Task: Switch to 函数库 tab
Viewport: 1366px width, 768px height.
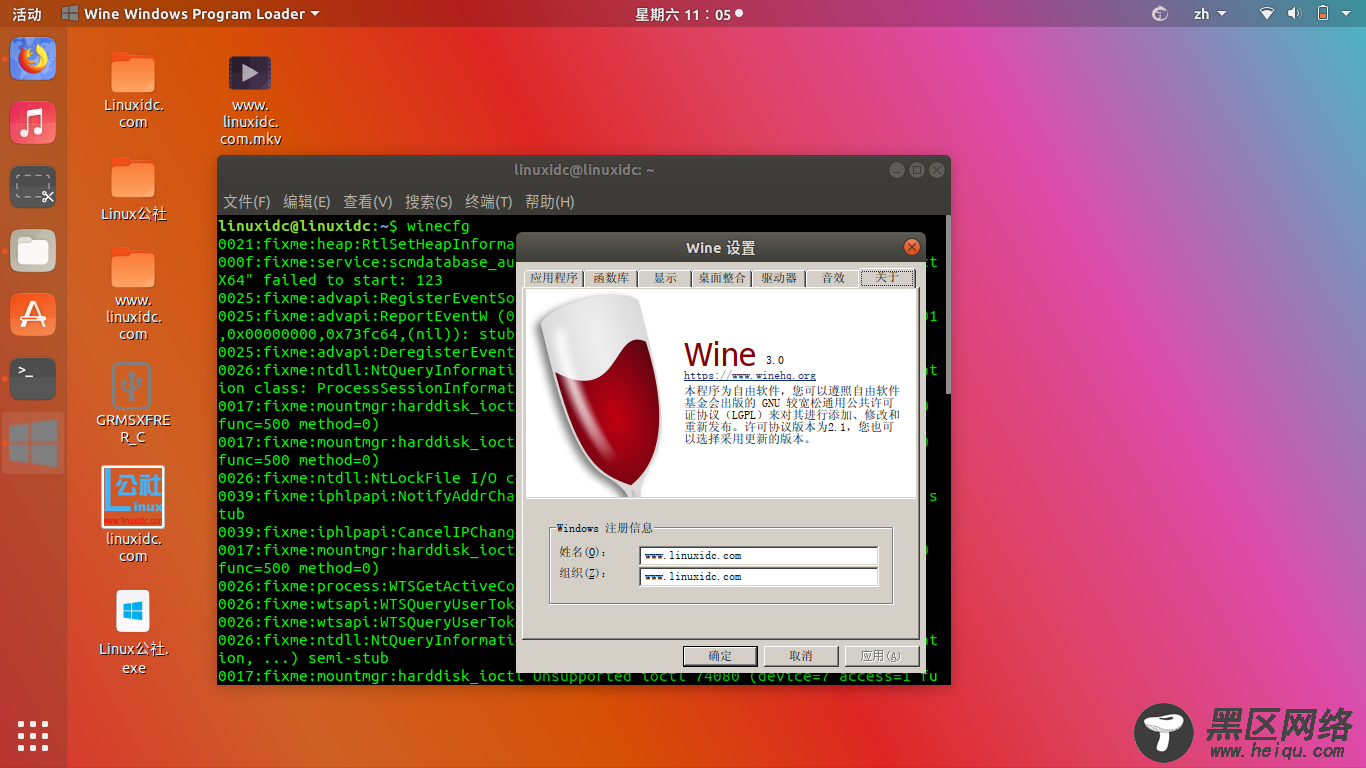Action: pyautogui.click(x=611, y=278)
